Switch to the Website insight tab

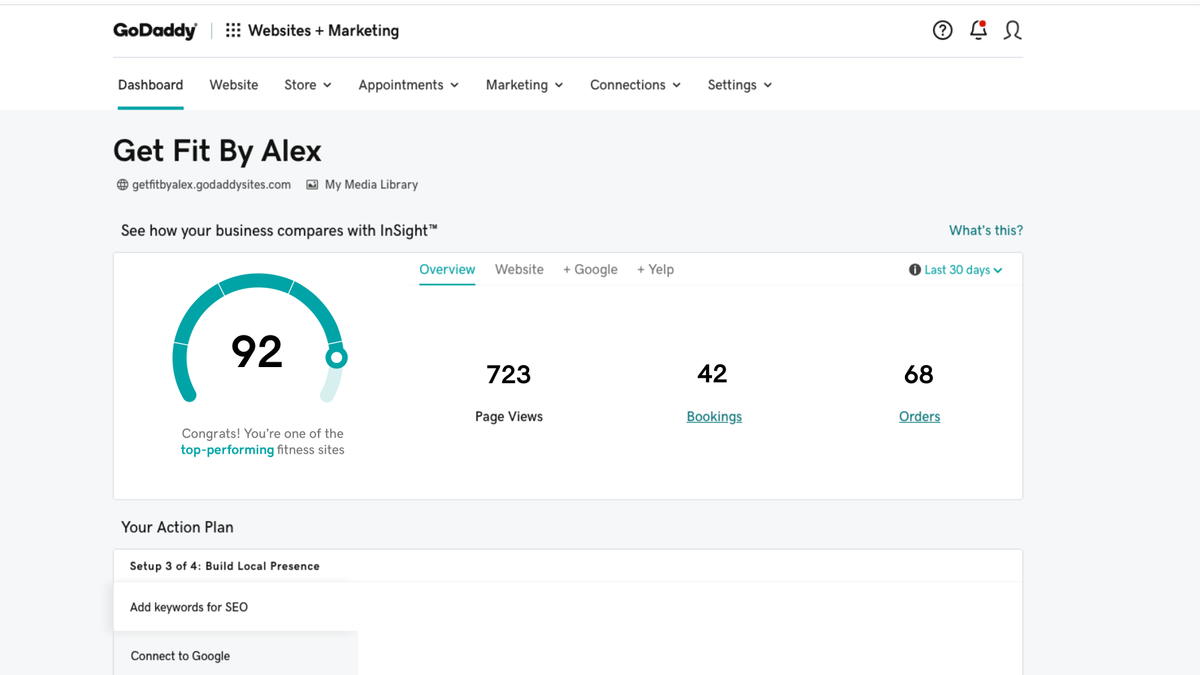point(519,269)
